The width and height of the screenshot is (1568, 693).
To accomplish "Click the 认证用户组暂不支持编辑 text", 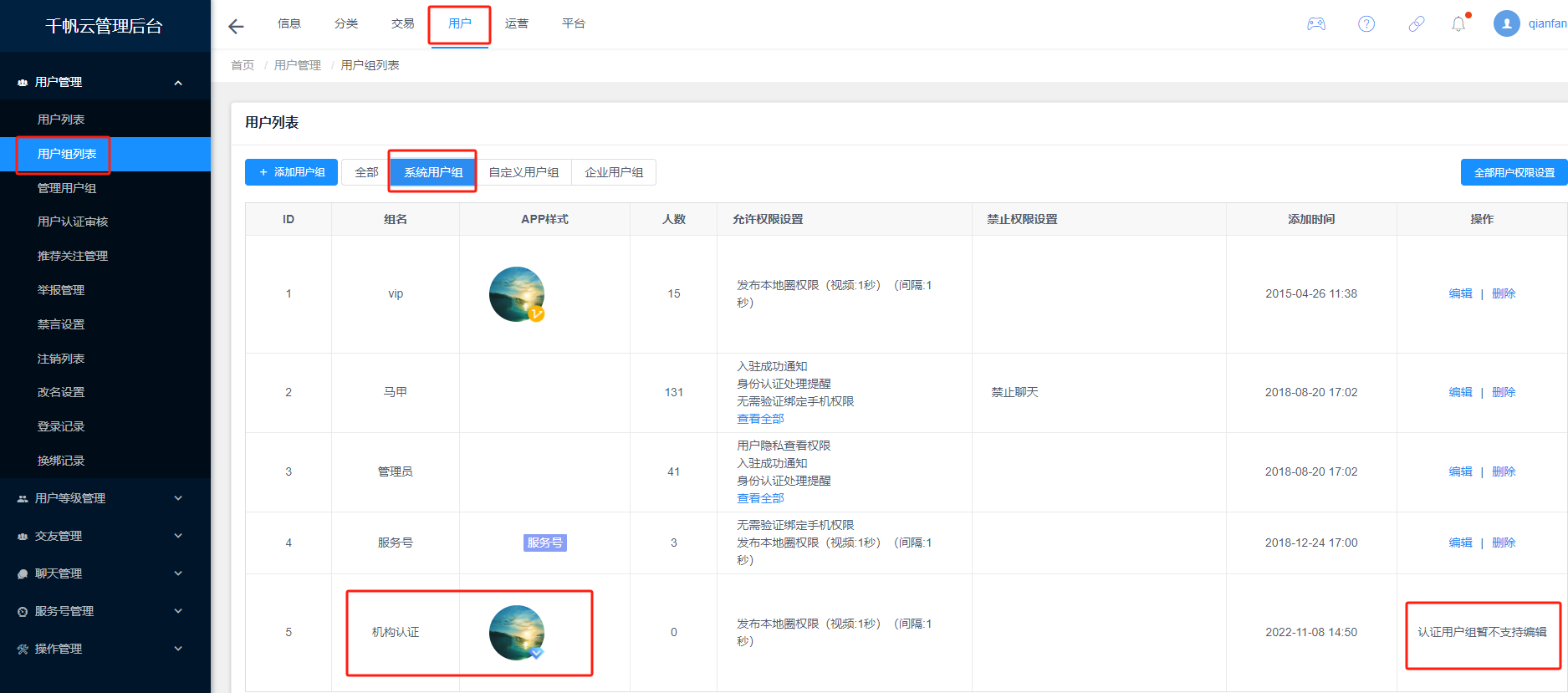I will pyautogui.click(x=1482, y=632).
